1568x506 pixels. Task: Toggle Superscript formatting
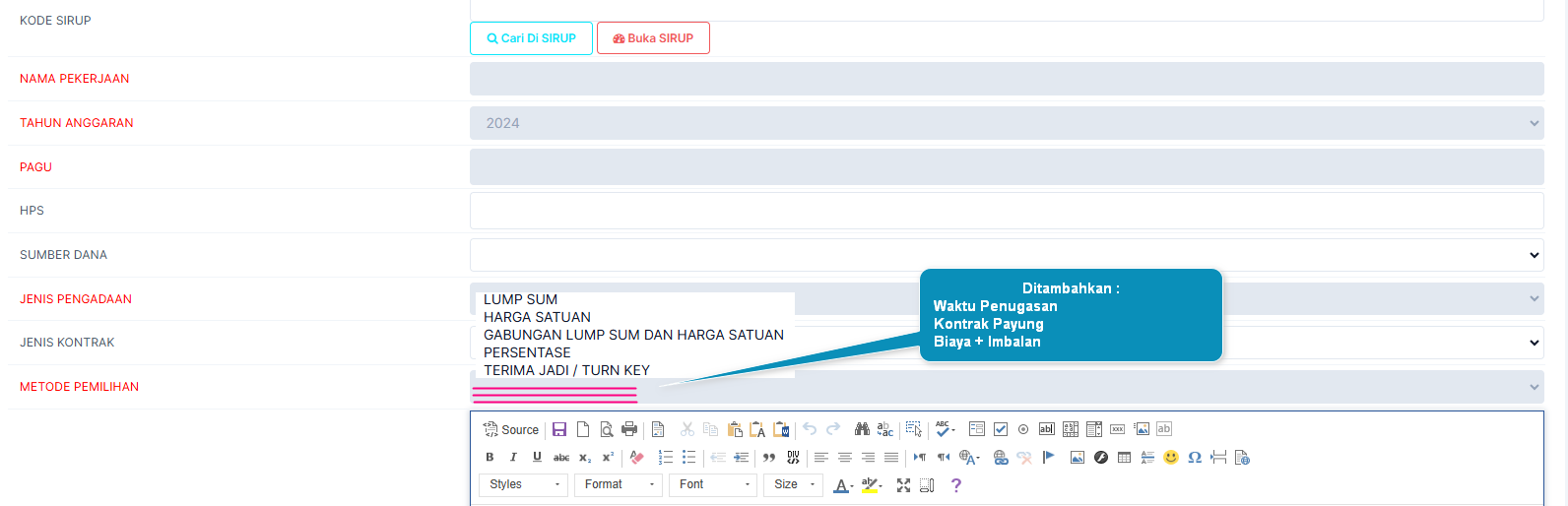608,457
